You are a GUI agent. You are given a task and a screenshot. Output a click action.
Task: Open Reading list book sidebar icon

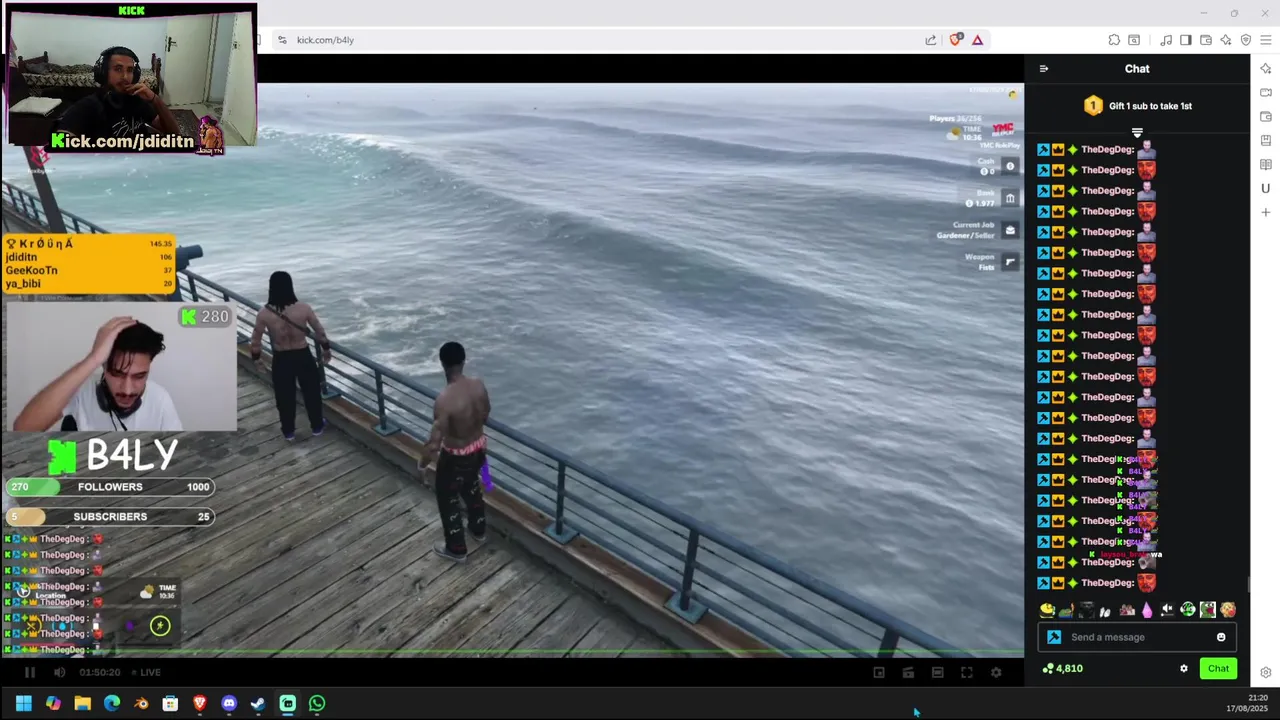1266,165
